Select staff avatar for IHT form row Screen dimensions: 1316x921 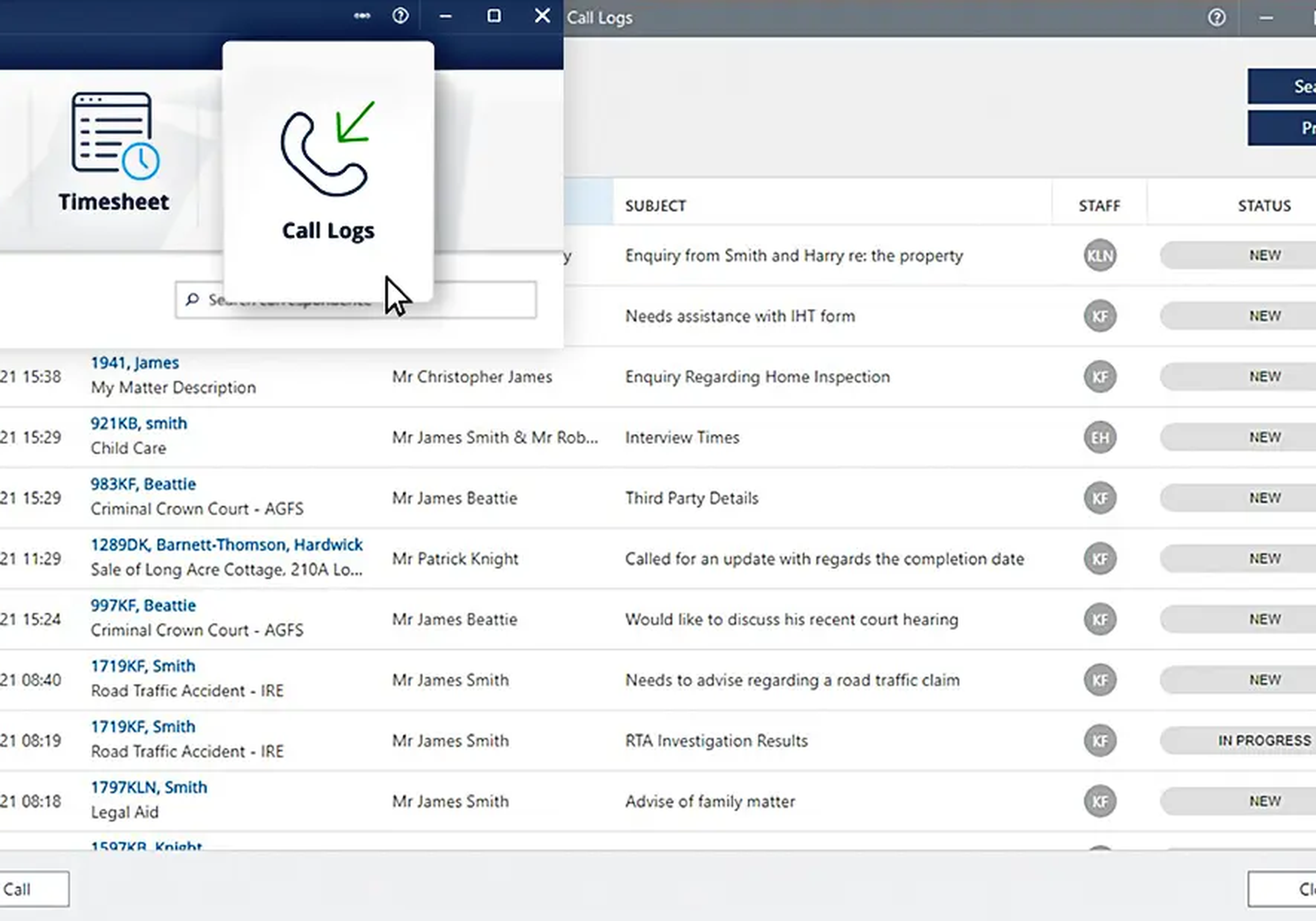(1099, 316)
